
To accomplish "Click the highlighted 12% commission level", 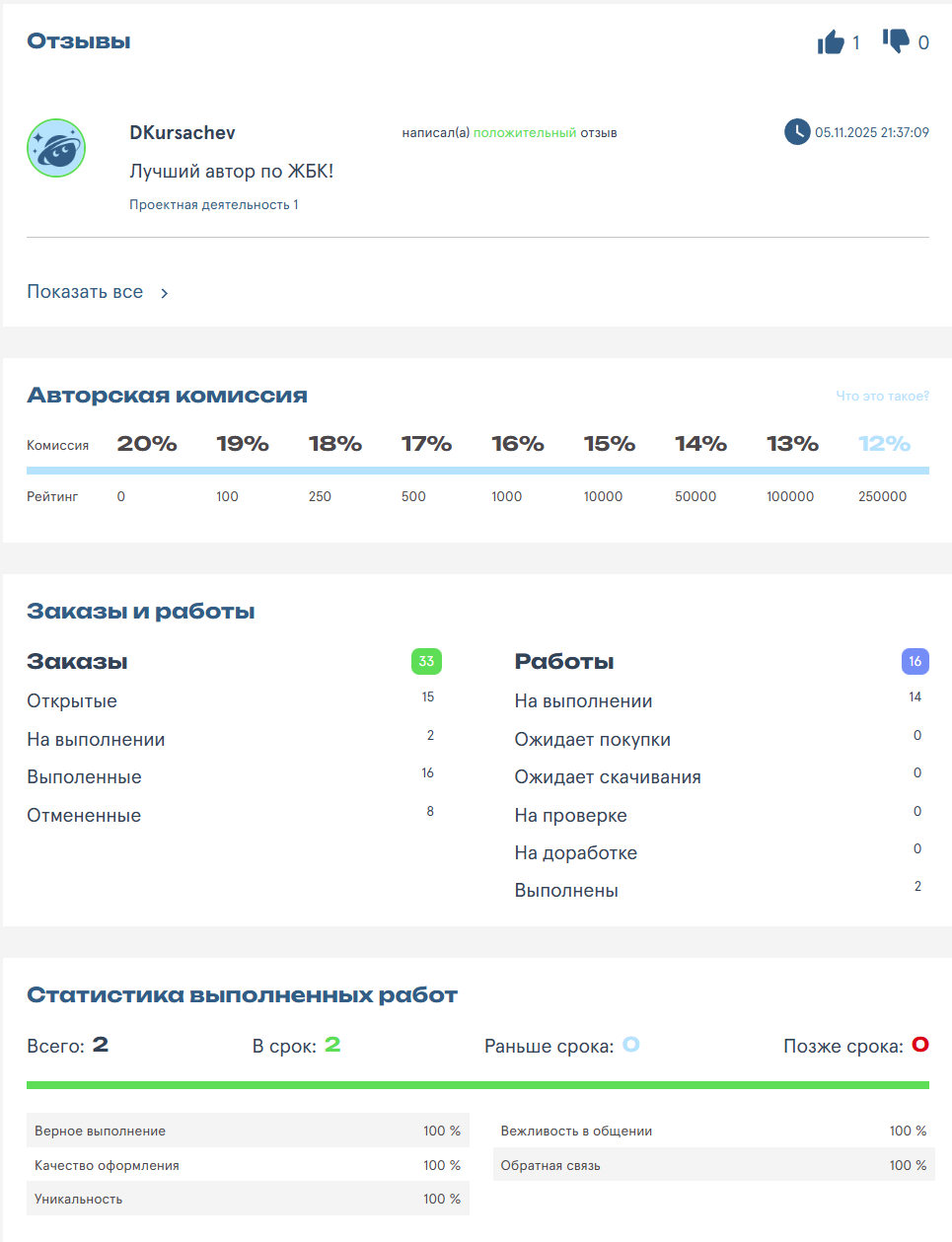I will point(884,444).
